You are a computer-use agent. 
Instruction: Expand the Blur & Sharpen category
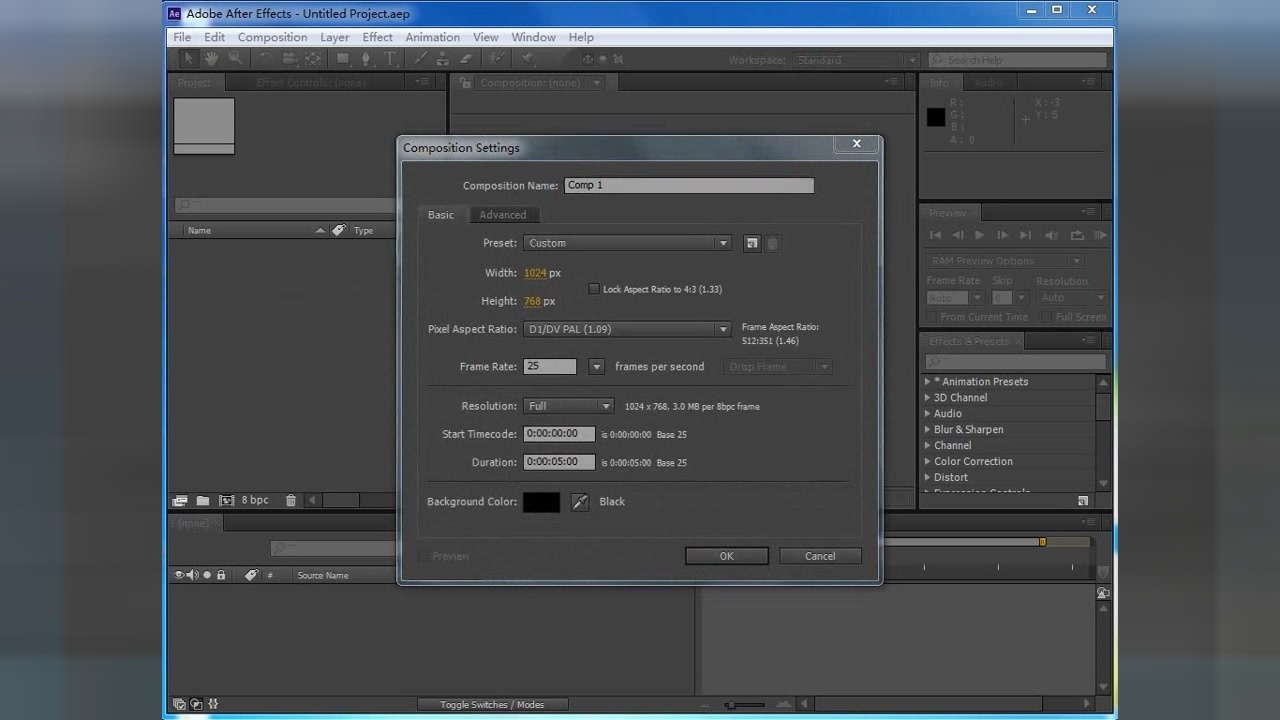pyautogui.click(x=928, y=430)
